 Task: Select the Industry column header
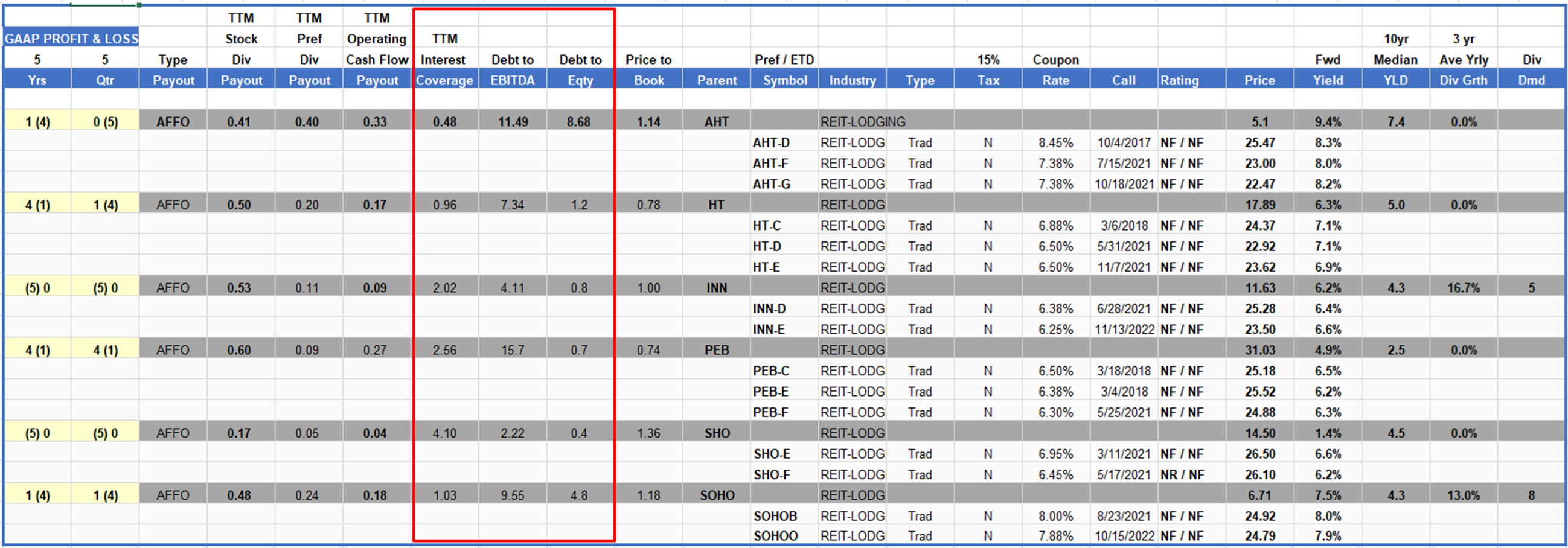852,80
